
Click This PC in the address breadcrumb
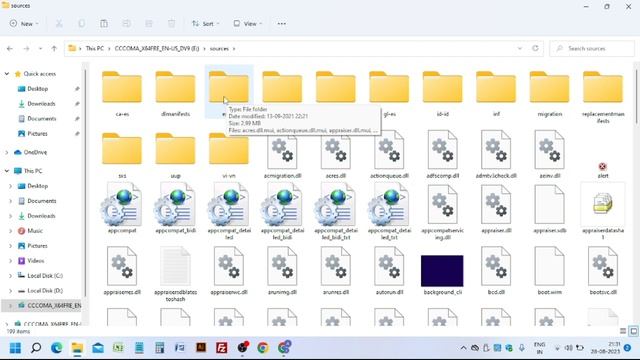point(95,49)
